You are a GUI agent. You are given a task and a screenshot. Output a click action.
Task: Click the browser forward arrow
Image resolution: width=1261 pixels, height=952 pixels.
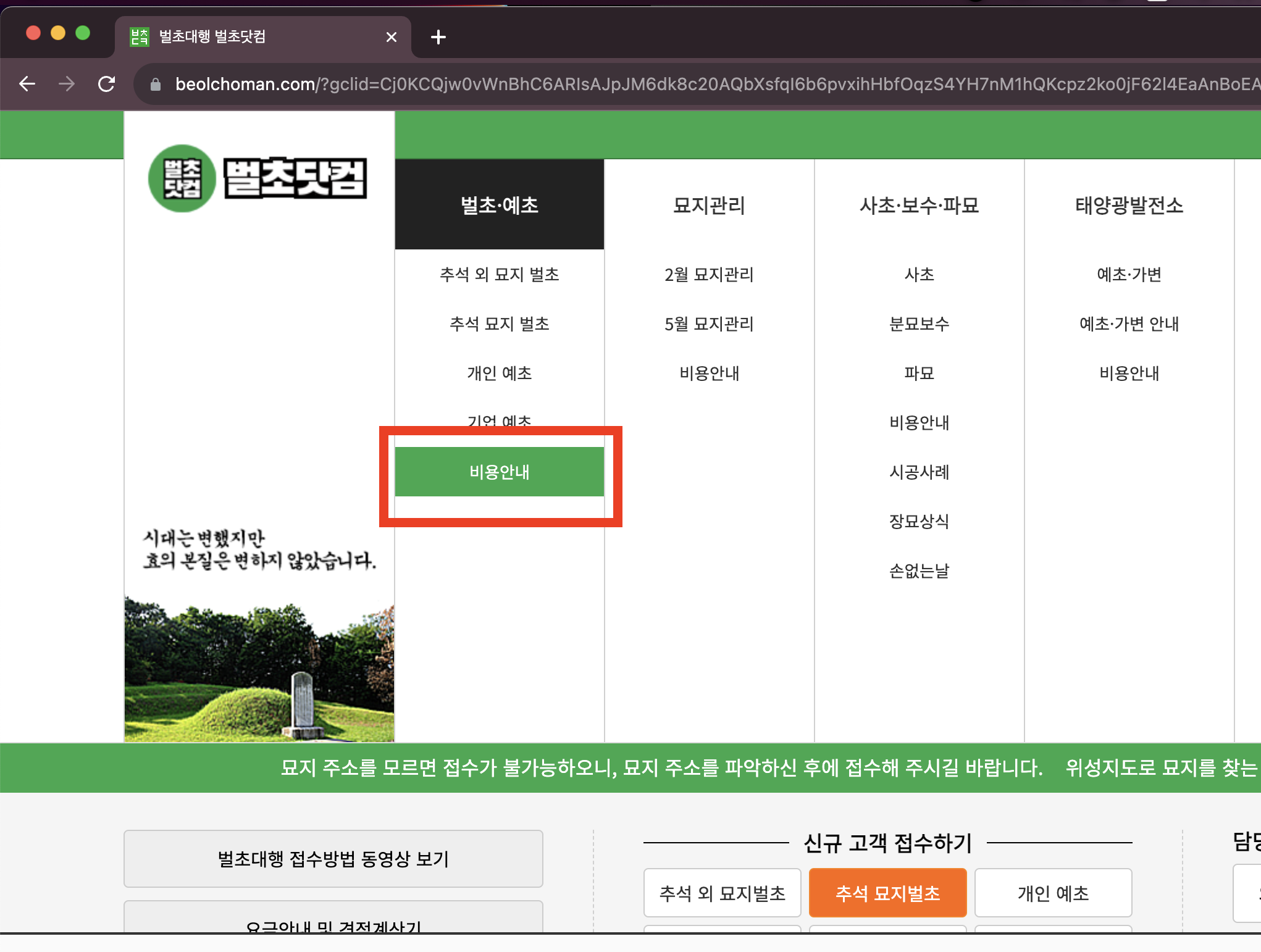(x=67, y=84)
